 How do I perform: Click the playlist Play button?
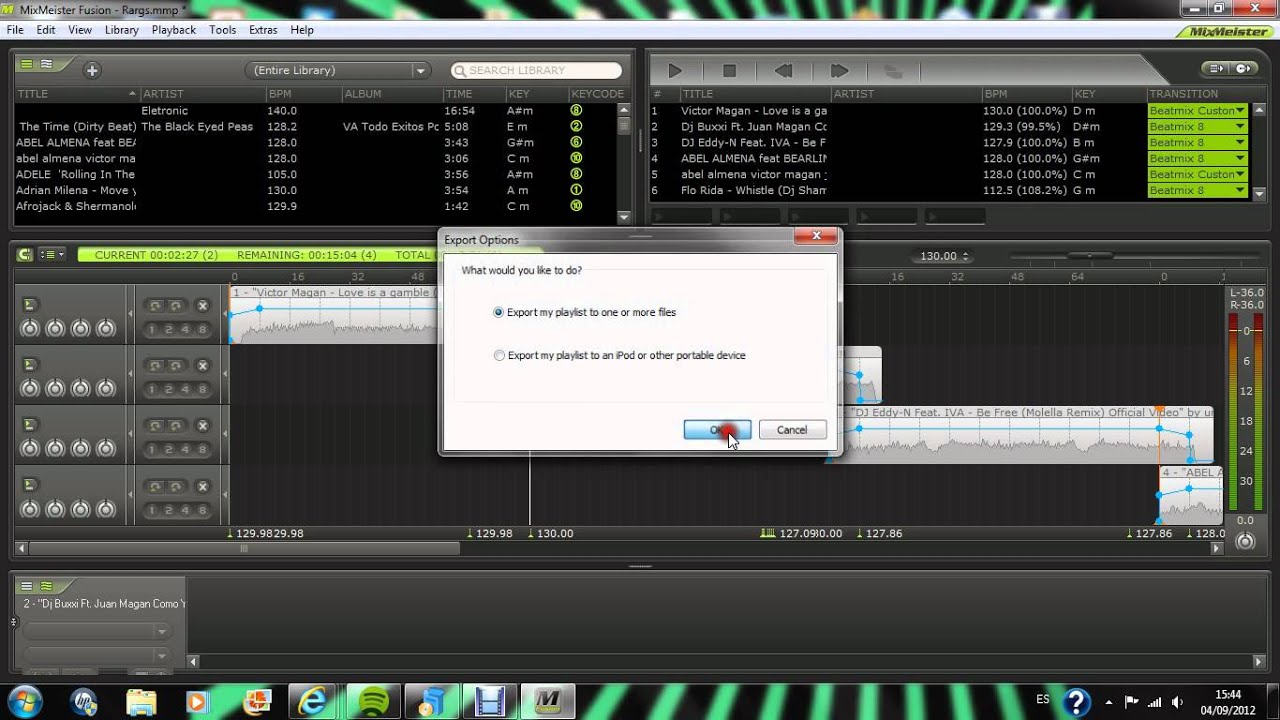click(675, 70)
